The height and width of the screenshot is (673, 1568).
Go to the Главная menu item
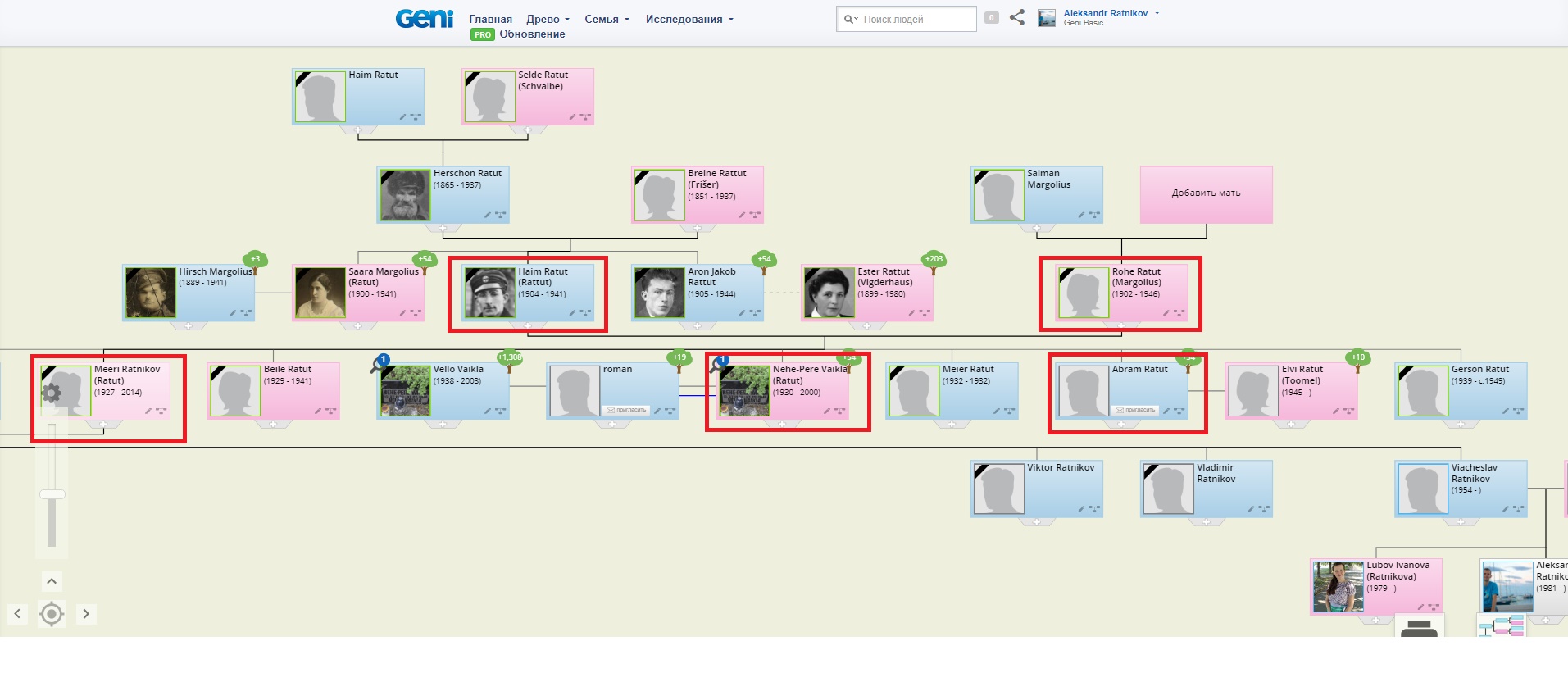click(490, 19)
